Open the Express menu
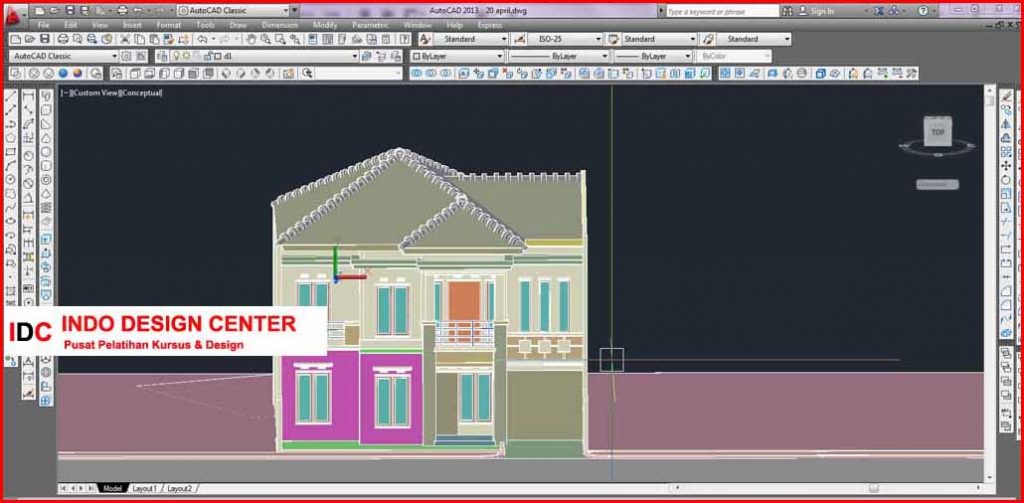 pyautogui.click(x=490, y=25)
